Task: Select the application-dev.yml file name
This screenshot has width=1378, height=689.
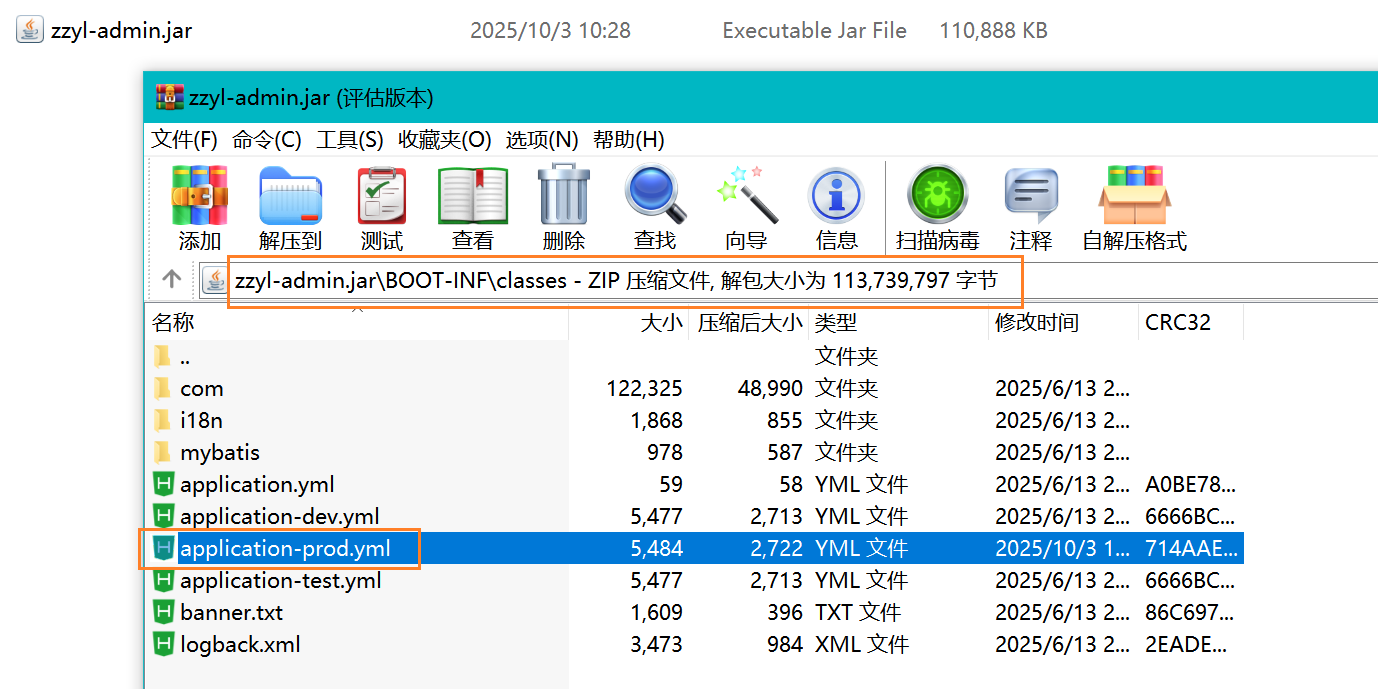Action: pos(280,516)
